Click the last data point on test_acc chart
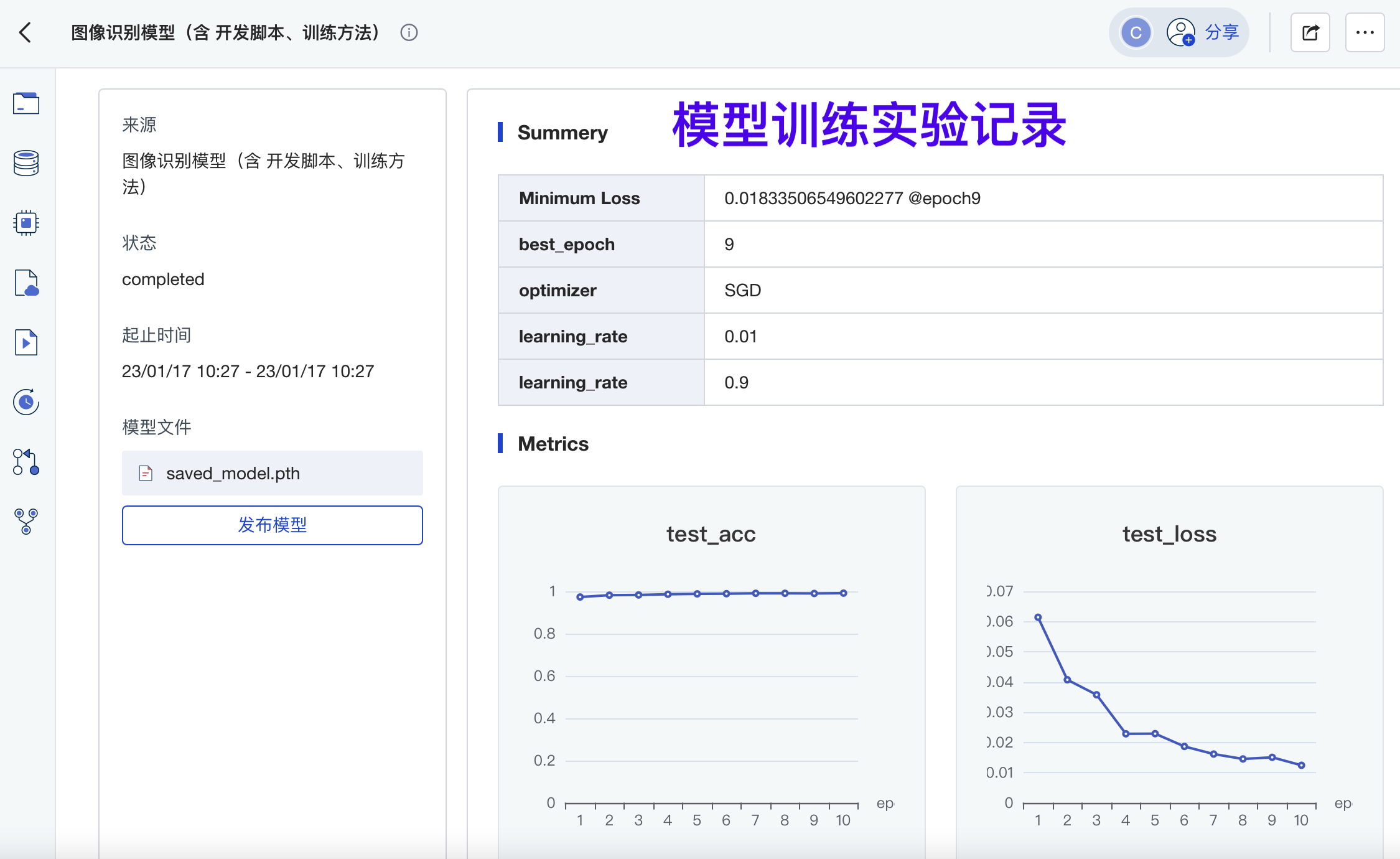 [843, 592]
